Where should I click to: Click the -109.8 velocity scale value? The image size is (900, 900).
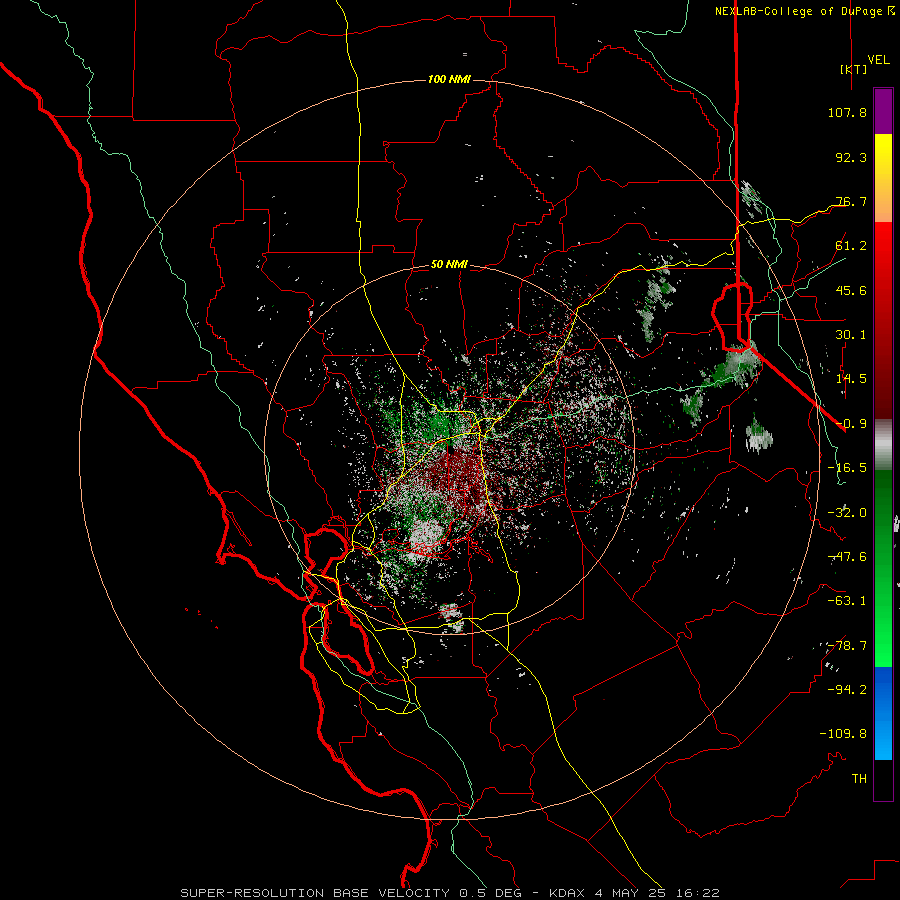(x=843, y=734)
